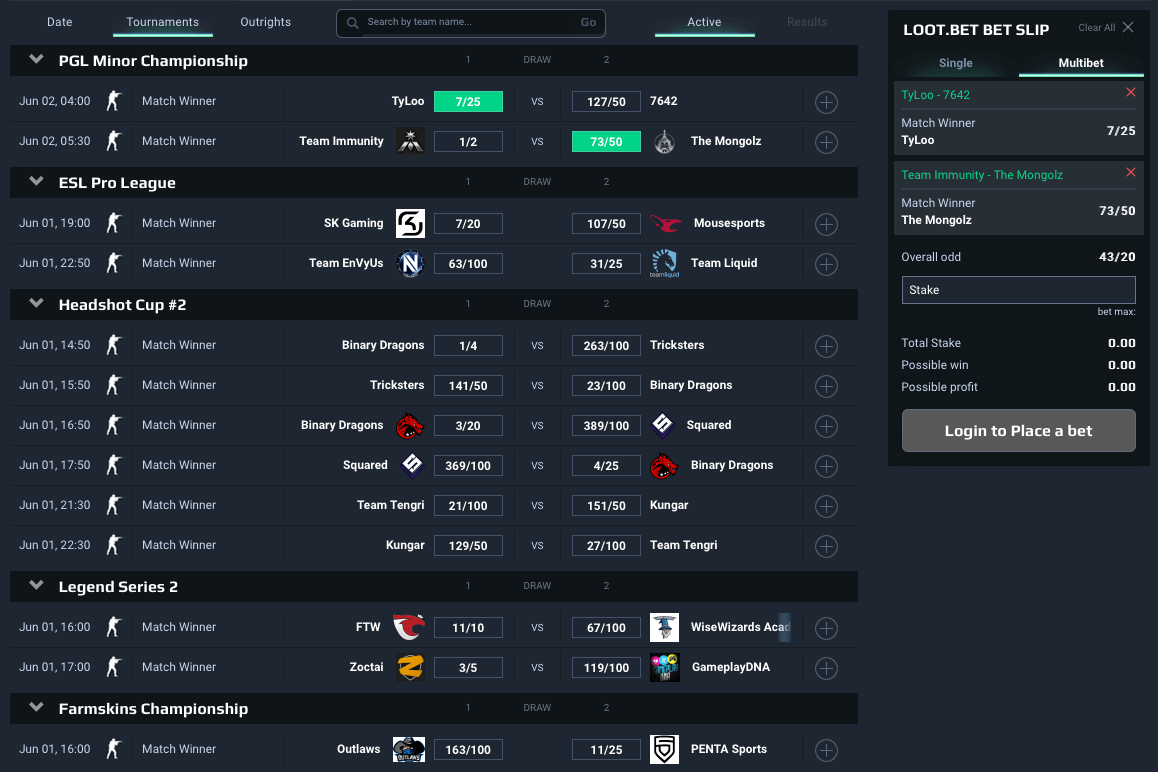The image size is (1158, 772).
Task: Select Team Liquid odds 31/25
Action: click(x=606, y=263)
